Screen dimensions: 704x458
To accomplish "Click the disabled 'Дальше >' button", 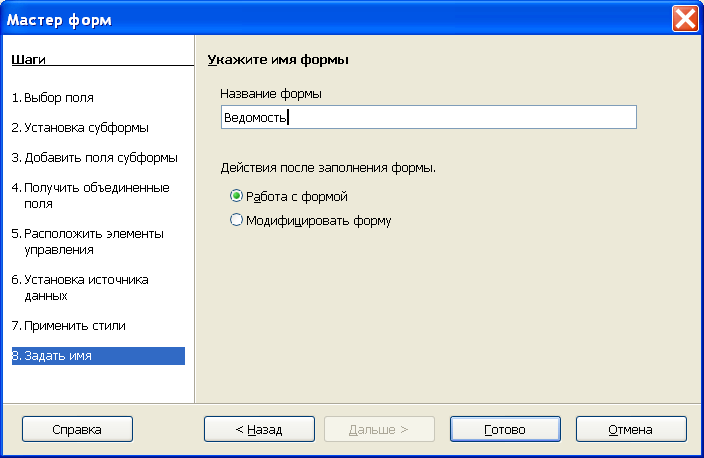I will click(x=379, y=429).
